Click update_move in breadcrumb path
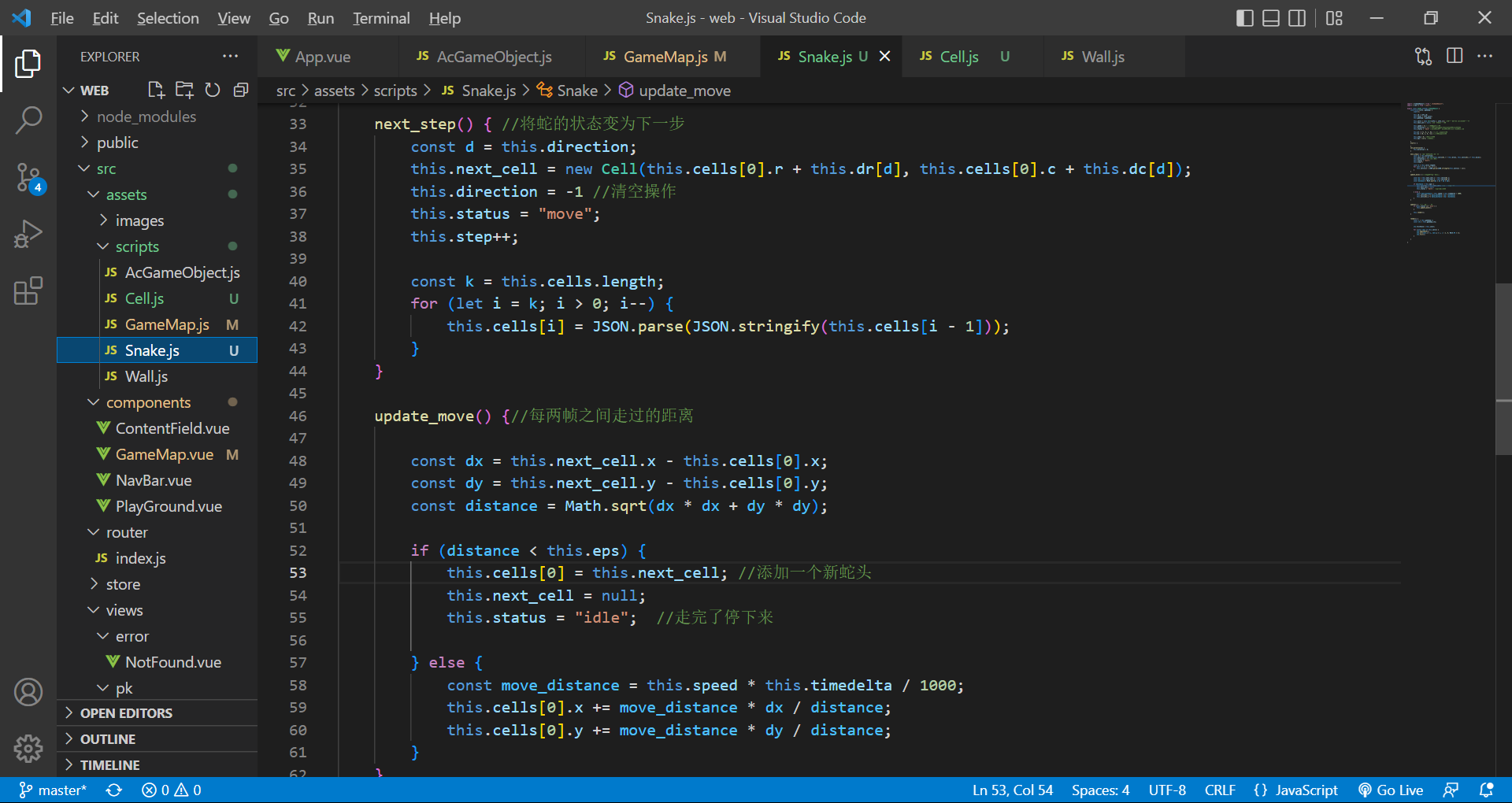 point(684,91)
